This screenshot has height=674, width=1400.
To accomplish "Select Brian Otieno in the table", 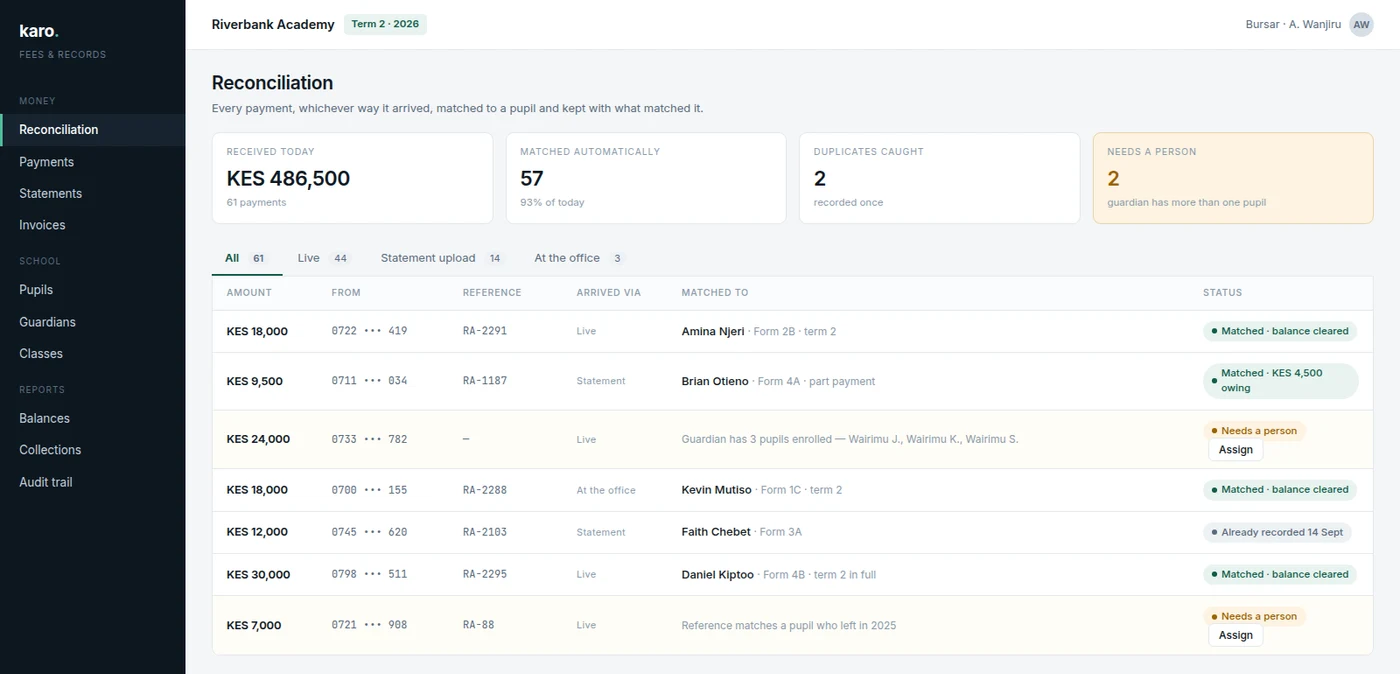I will click(x=715, y=381).
